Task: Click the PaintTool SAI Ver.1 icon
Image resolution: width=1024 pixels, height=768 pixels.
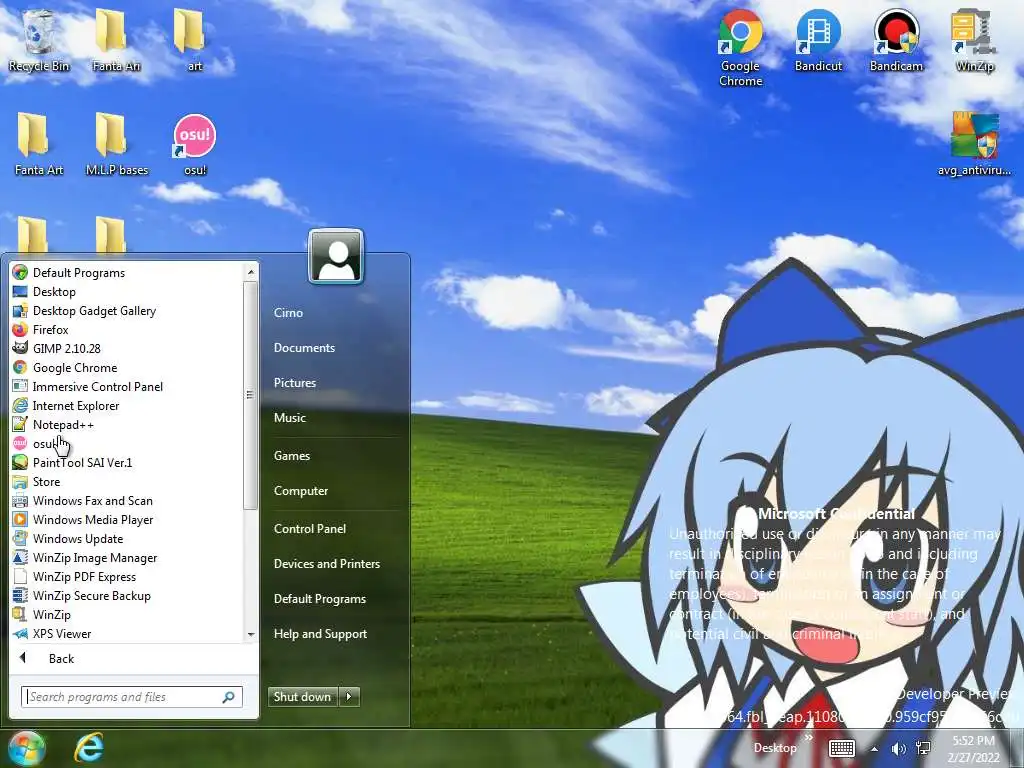Action: 20,462
